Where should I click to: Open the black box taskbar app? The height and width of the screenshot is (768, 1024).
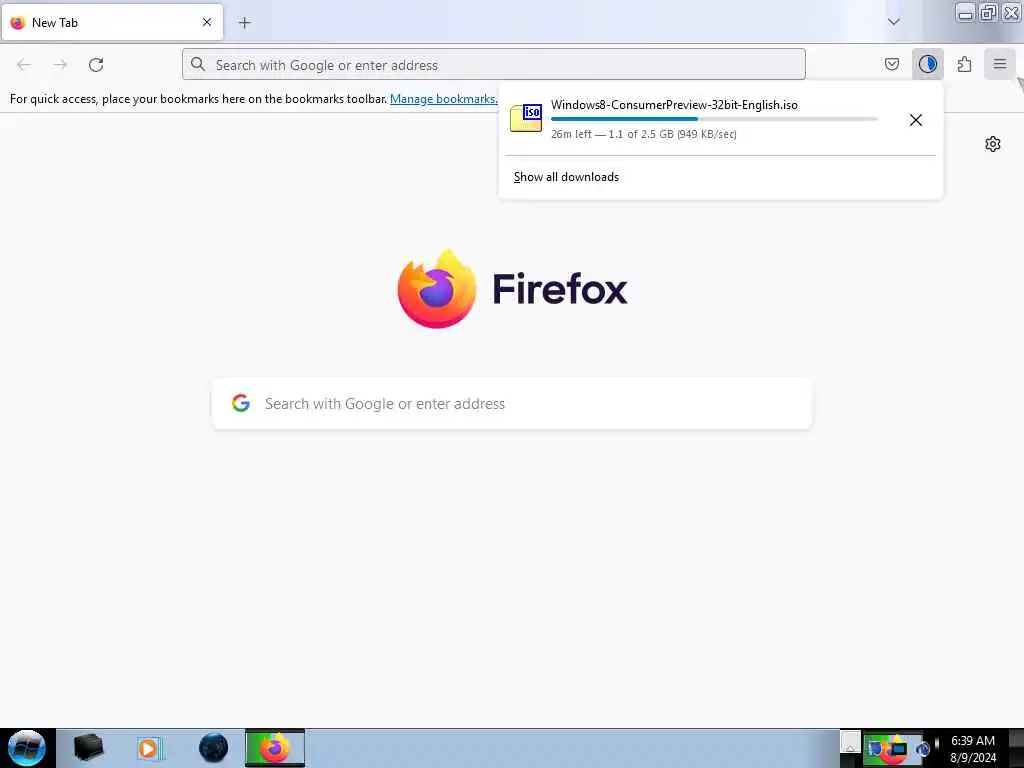point(89,748)
